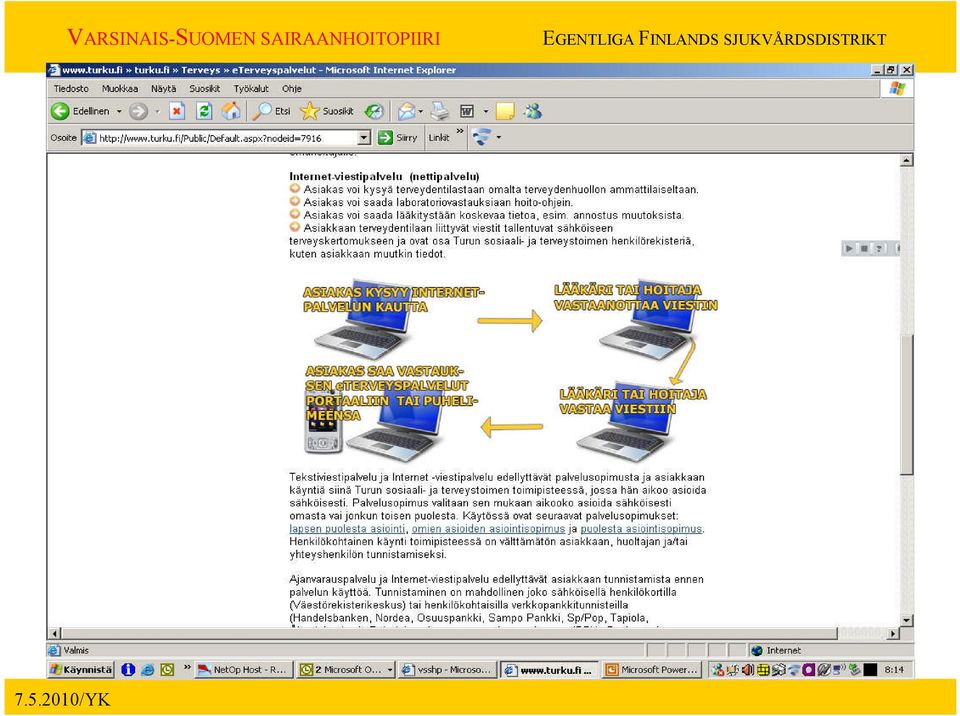Open the Työkalut menu
The image size is (960, 716).
point(251,89)
